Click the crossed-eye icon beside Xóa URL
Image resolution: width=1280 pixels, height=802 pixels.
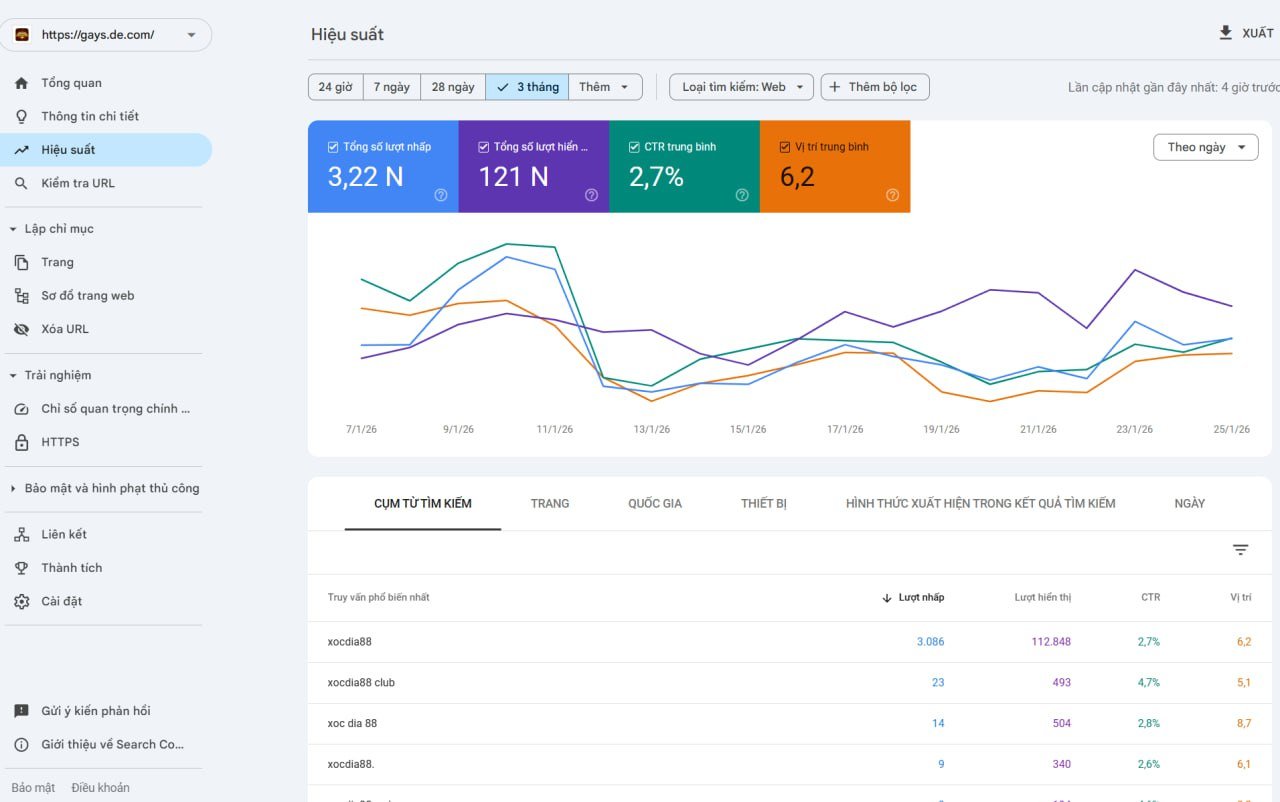tap(21, 329)
